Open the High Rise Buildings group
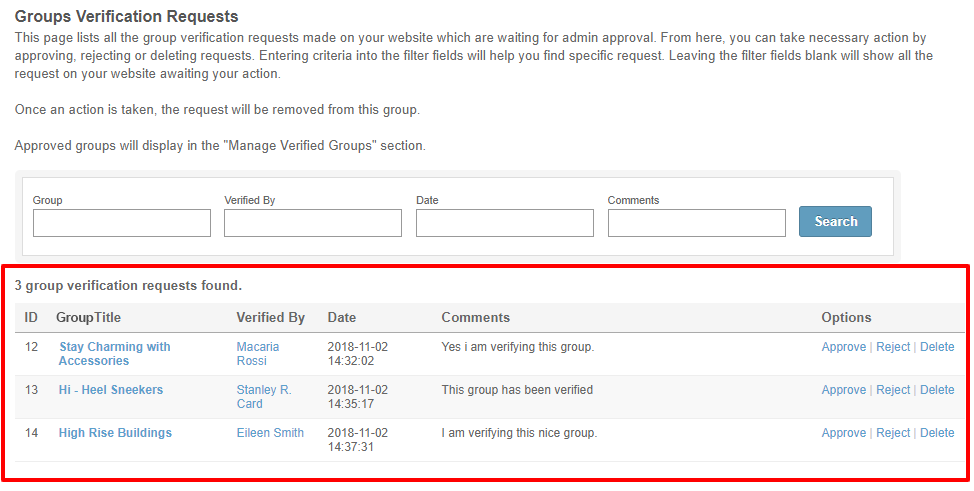This screenshot has width=974, height=491. [115, 433]
